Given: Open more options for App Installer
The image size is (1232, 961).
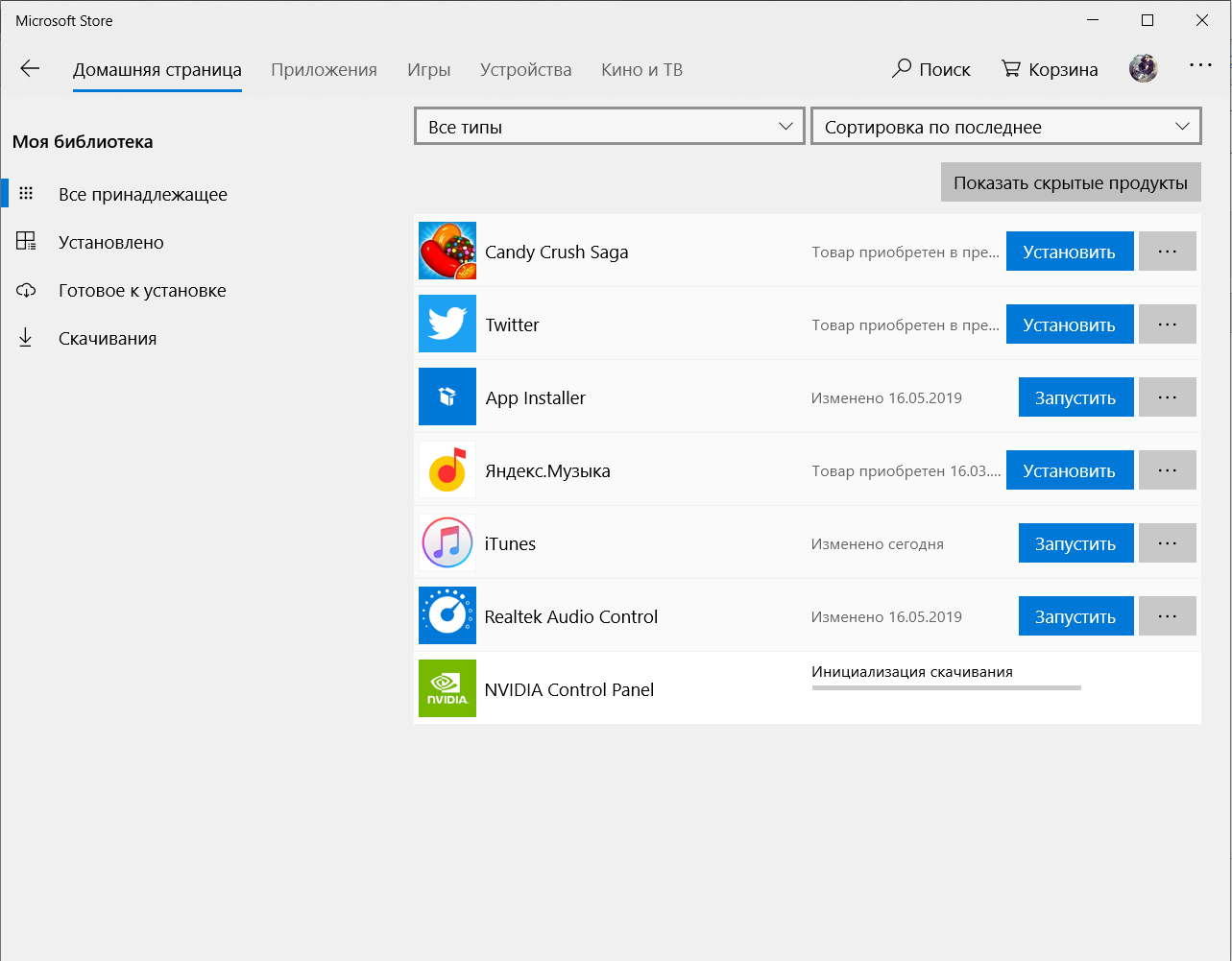Looking at the screenshot, I should pos(1168,397).
